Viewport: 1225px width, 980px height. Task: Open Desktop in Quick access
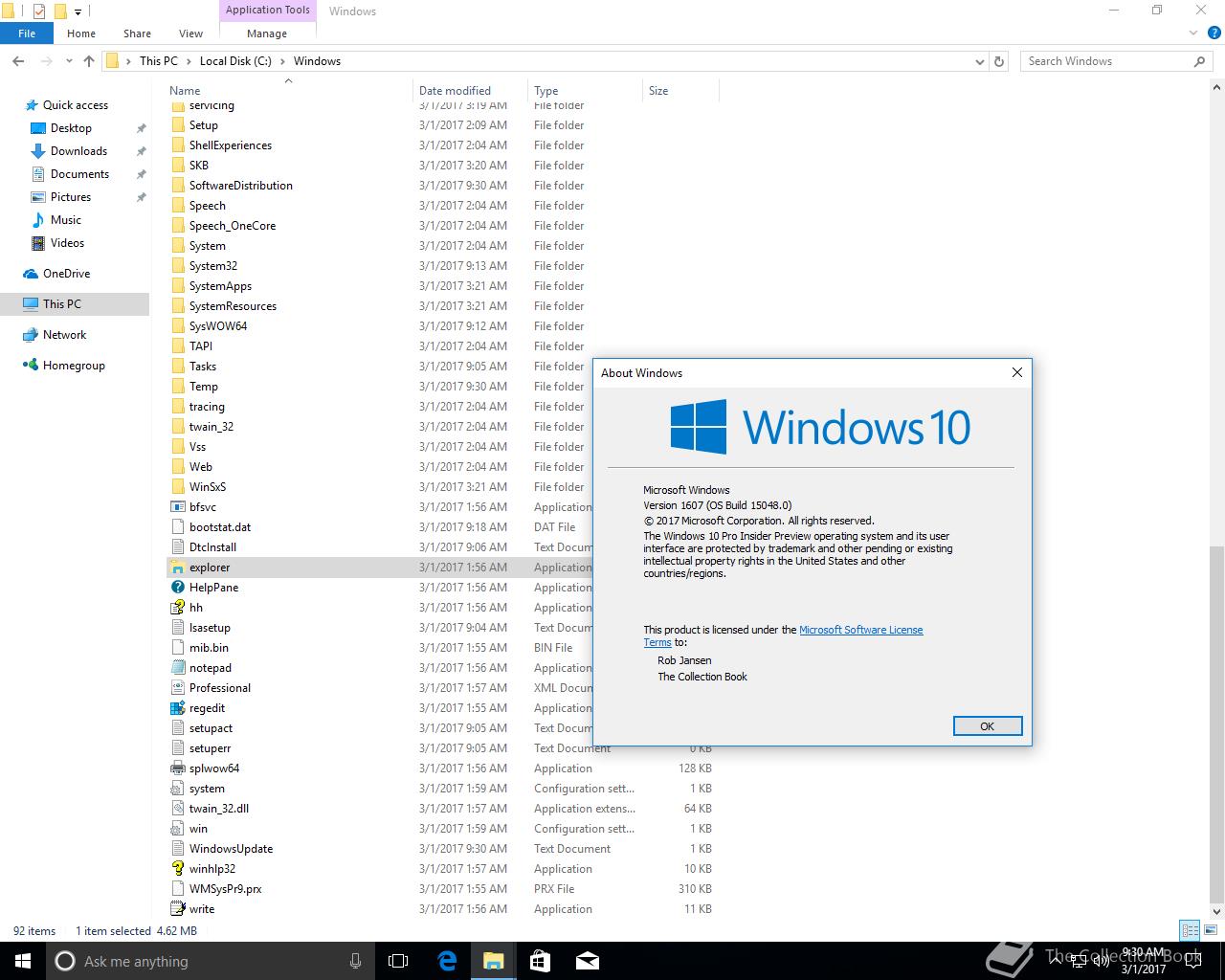[71, 128]
